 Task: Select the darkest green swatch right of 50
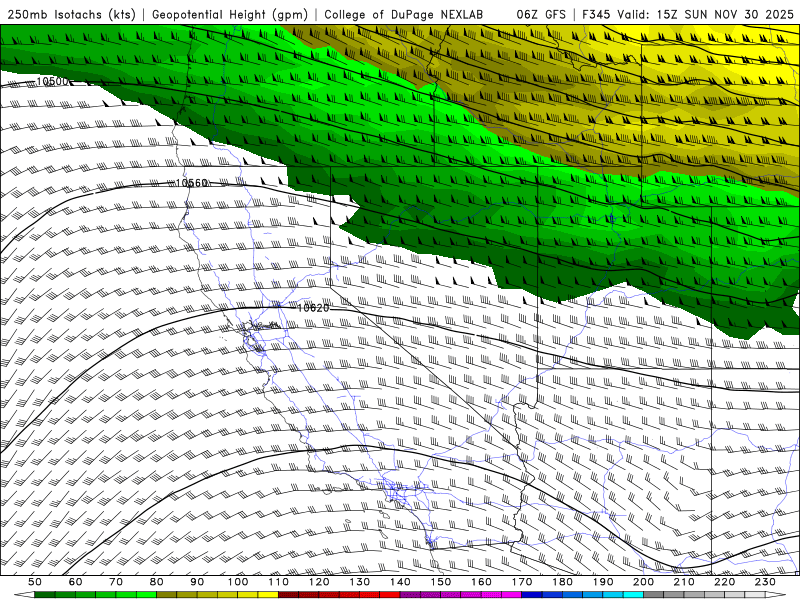point(45,595)
